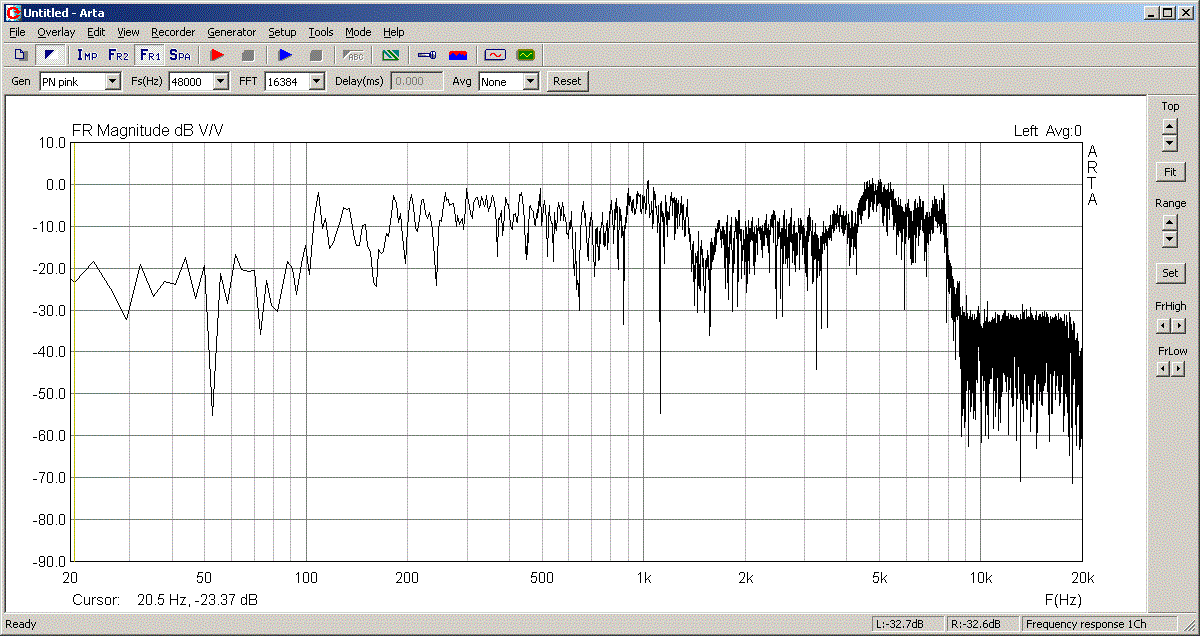Image resolution: width=1200 pixels, height=636 pixels.
Task: Click the New file toolbar icon
Action: [20, 55]
